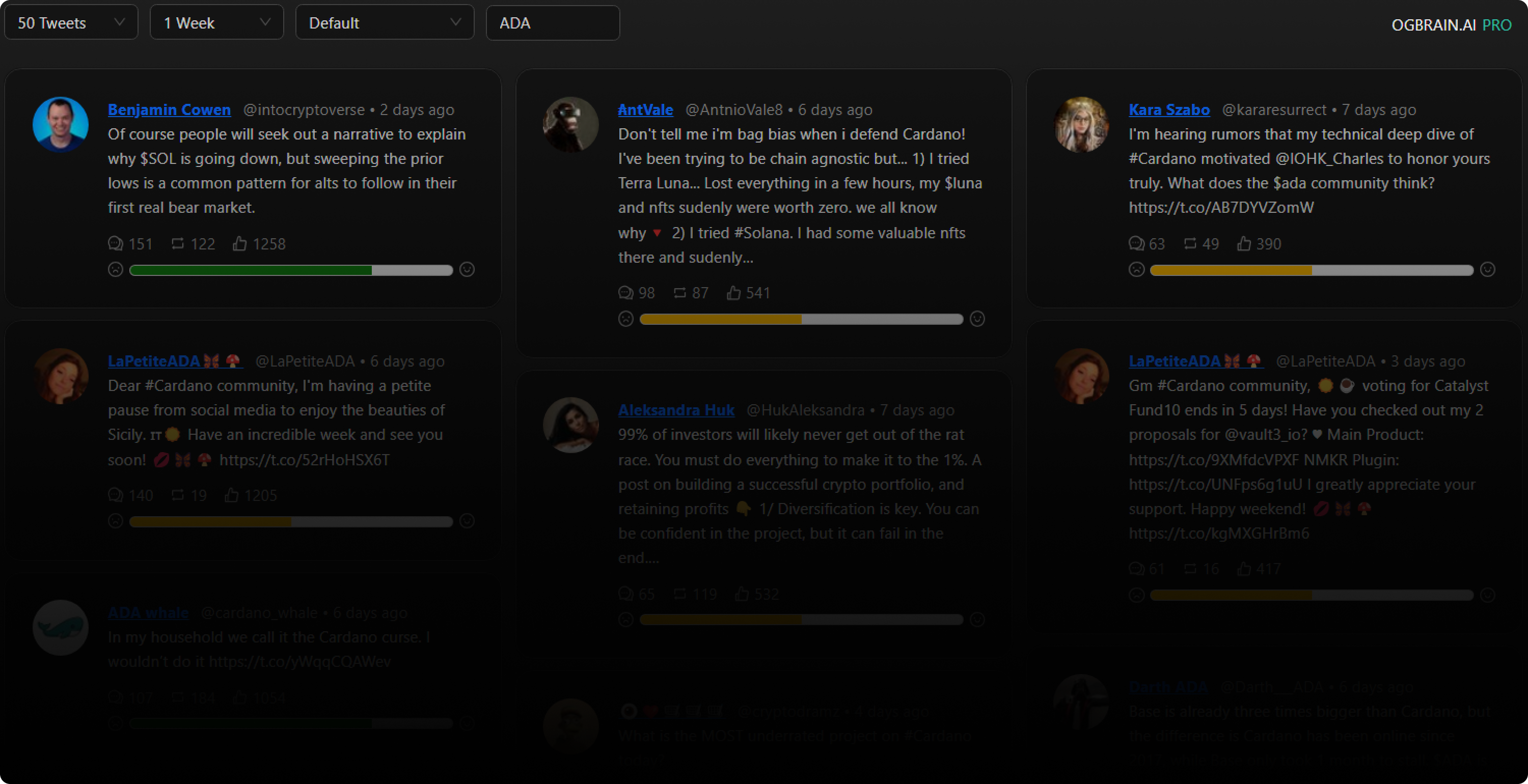Click @intocryptoverse handle text
The width and height of the screenshot is (1528, 784).
point(304,110)
